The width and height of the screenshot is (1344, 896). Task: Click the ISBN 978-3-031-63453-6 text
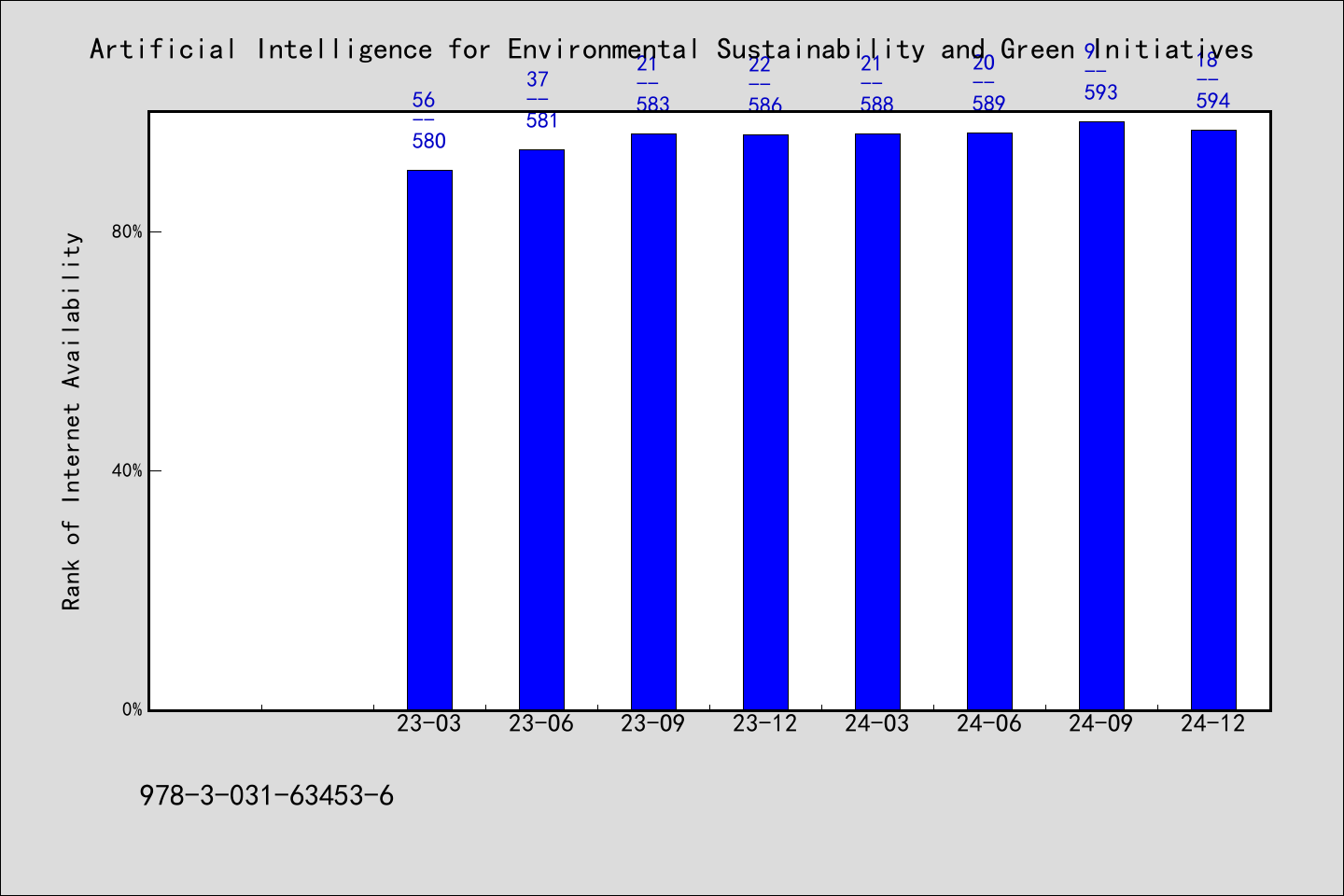tap(266, 796)
